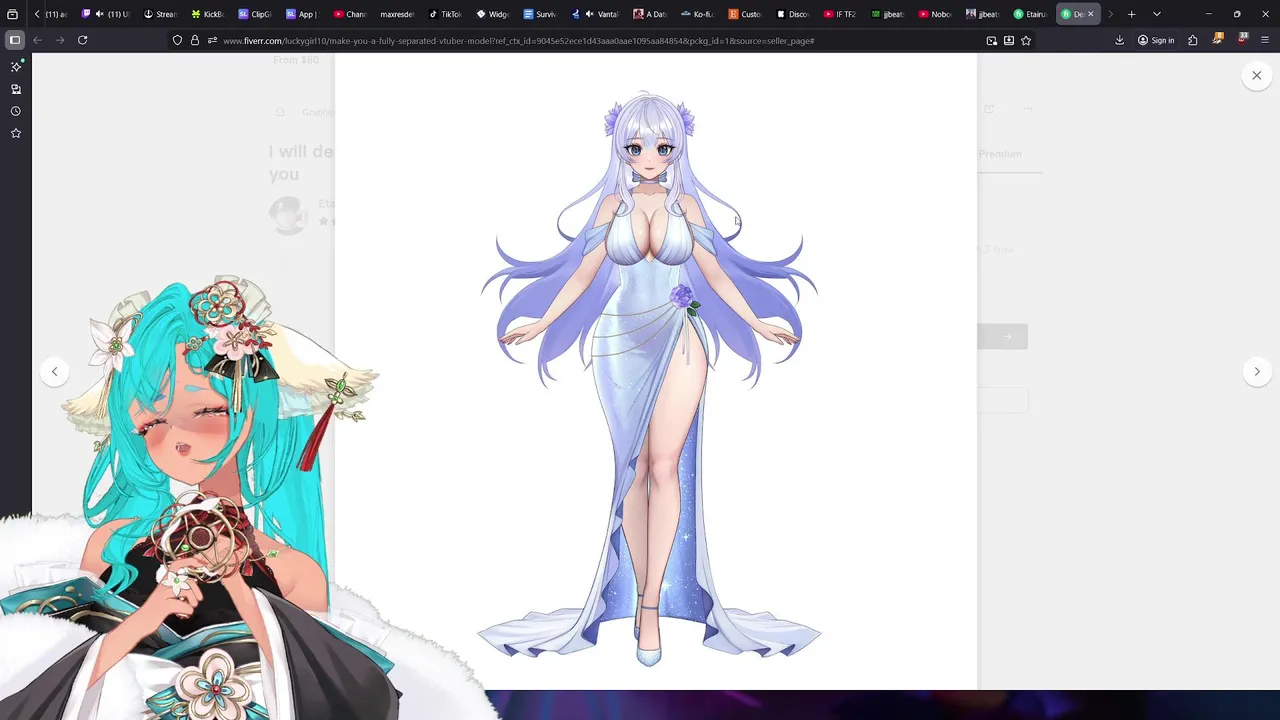This screenshot has height=720, width=1280.
Task: Click the orange-badged extension icon
Action: click(1217, 40)
